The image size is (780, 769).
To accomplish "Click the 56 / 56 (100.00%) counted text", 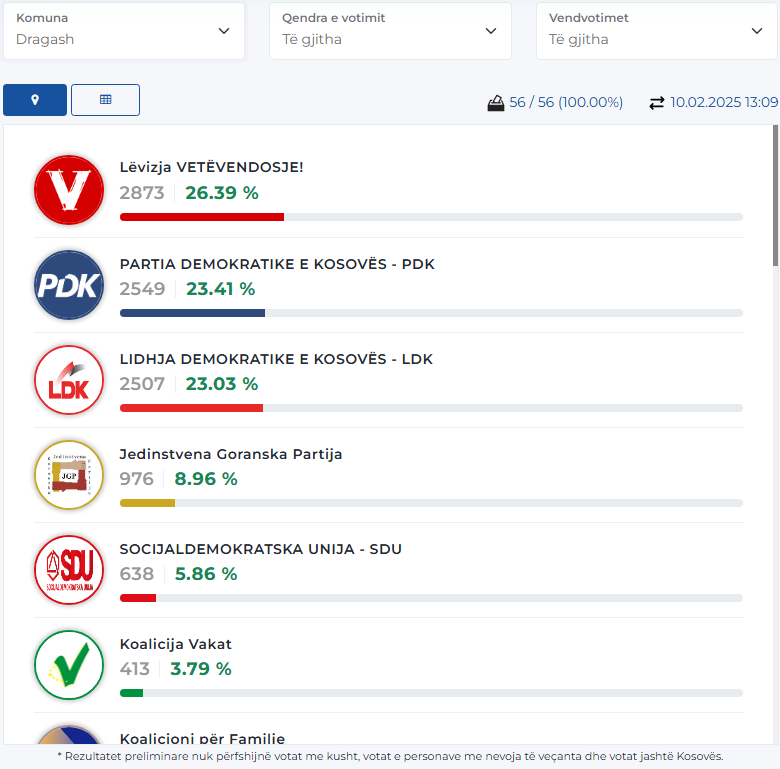I will click(566, 102).
